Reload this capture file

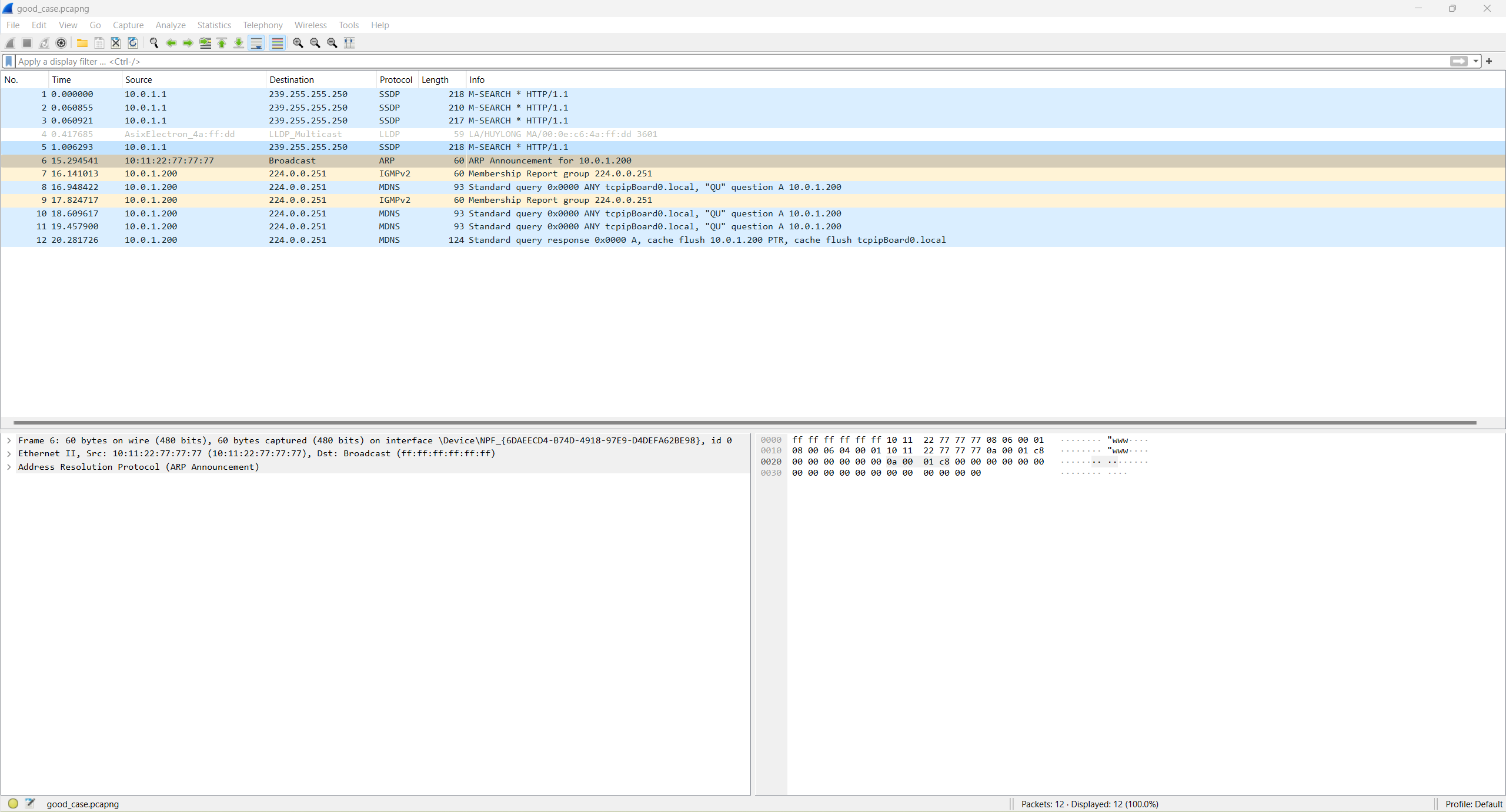coord(132,42)
